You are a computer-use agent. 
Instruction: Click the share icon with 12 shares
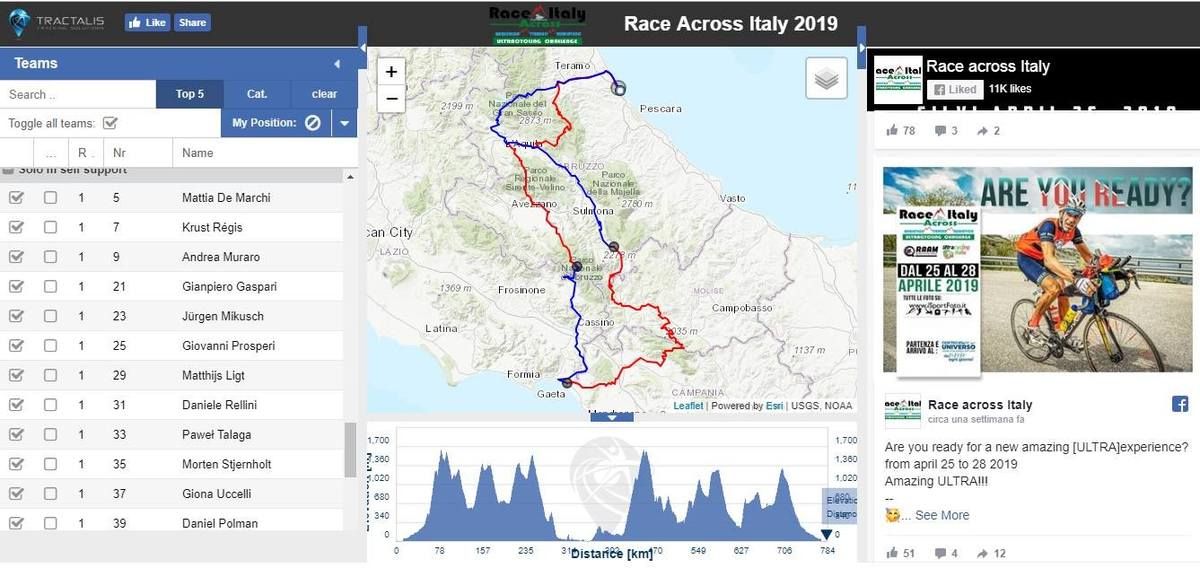[982, 553]
